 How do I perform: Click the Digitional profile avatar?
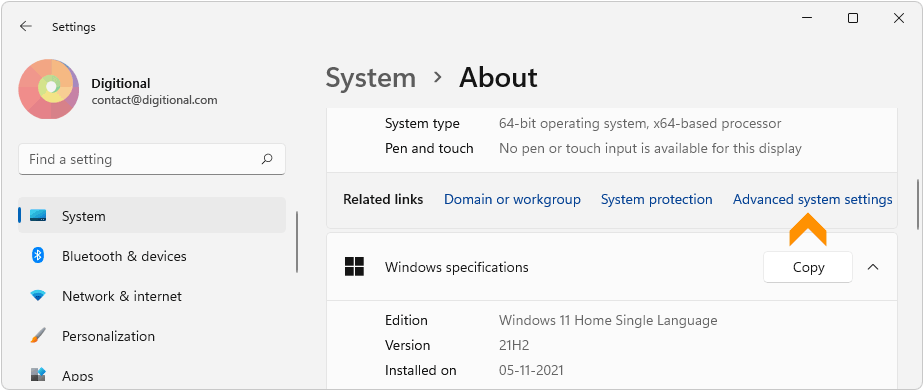48,89
